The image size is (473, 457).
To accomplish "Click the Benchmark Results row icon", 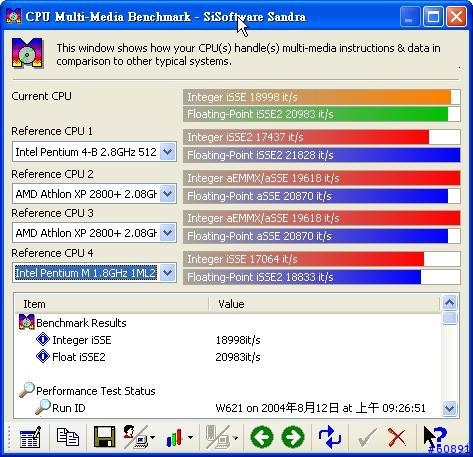I will coord(27,322).
